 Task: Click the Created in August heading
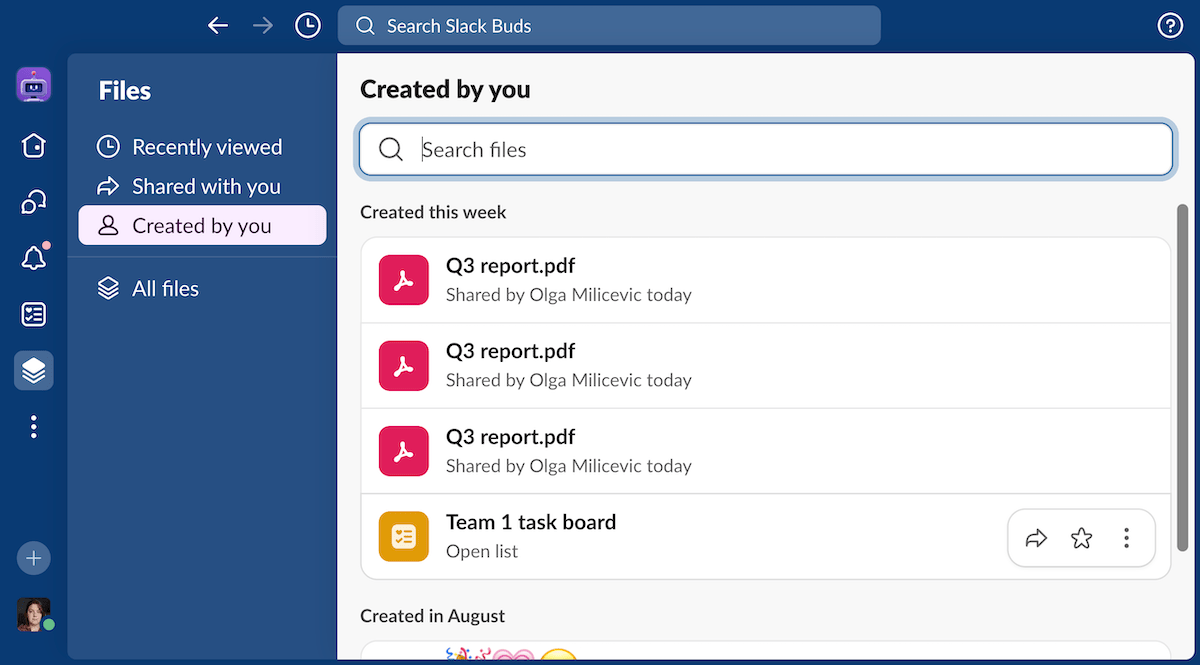432,616
